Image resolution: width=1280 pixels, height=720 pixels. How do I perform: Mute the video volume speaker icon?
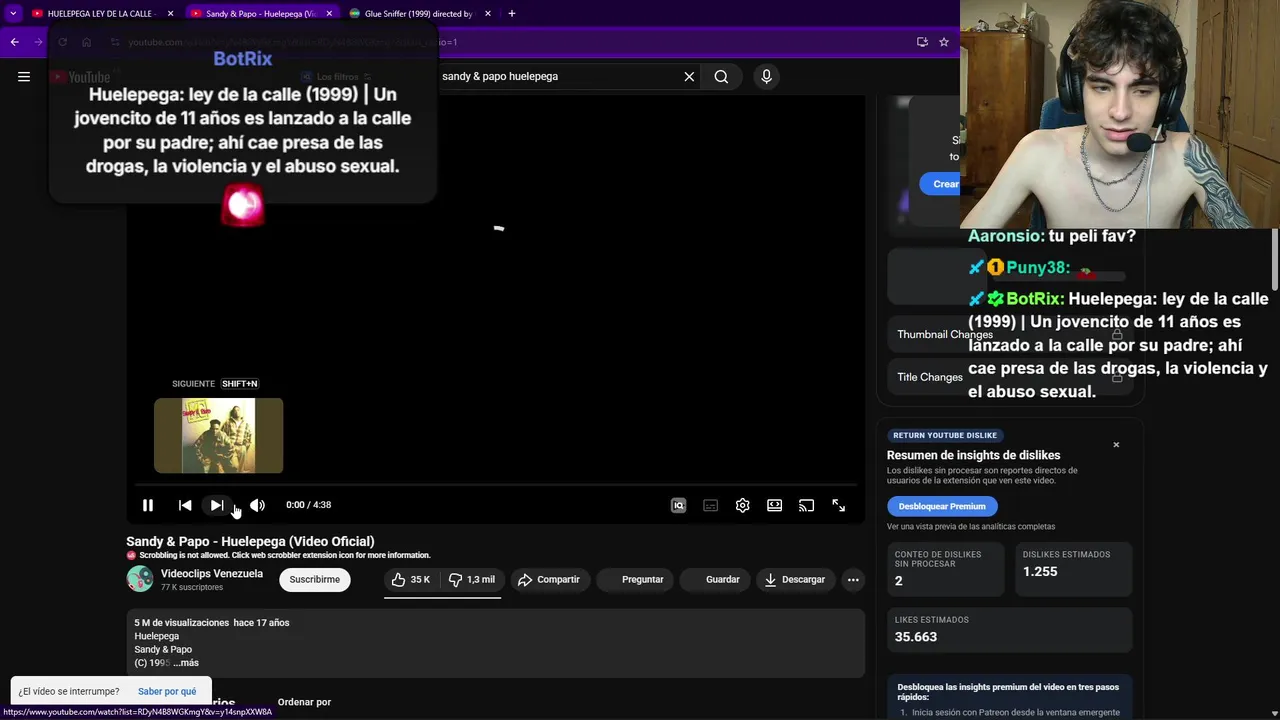257,505
